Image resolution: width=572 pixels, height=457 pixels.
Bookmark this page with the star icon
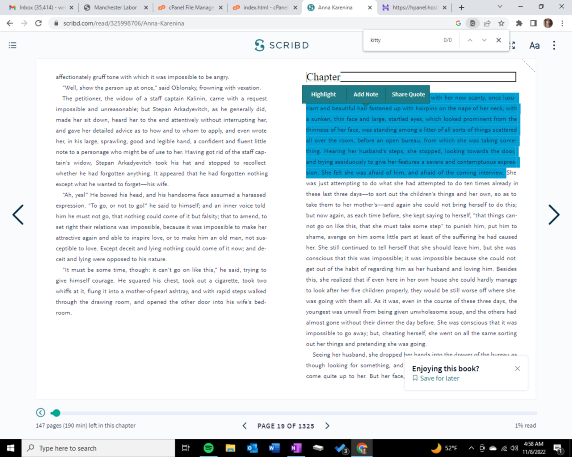(x=501, y=23)
